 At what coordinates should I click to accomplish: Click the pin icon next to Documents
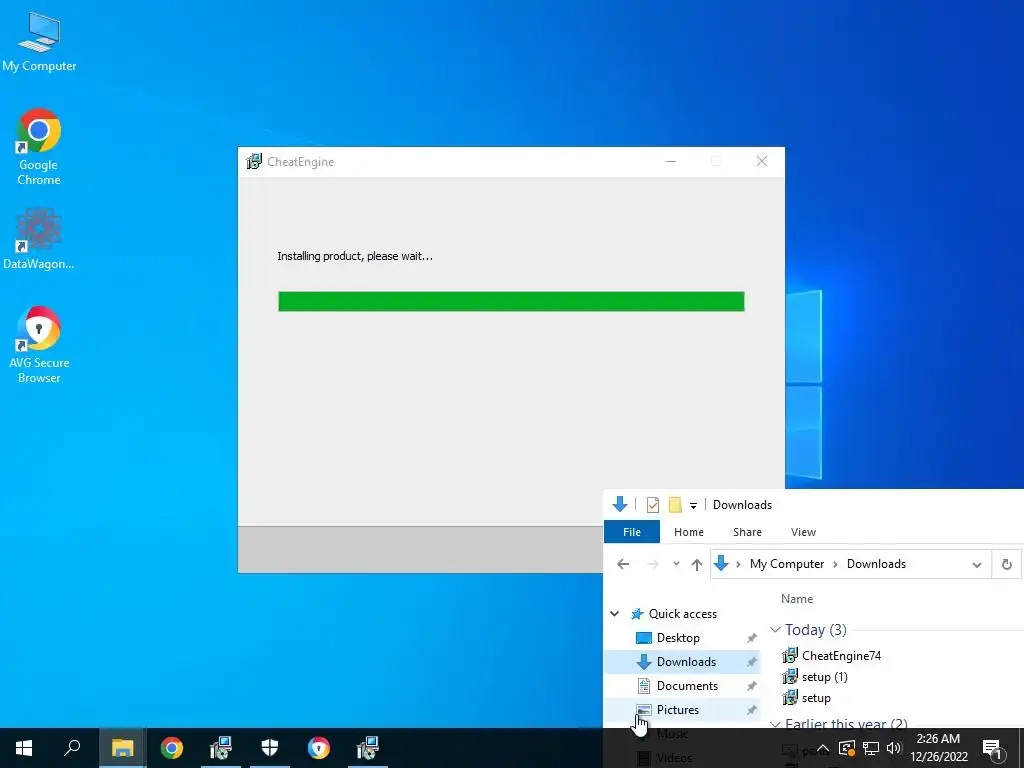(x=752, y=686)
